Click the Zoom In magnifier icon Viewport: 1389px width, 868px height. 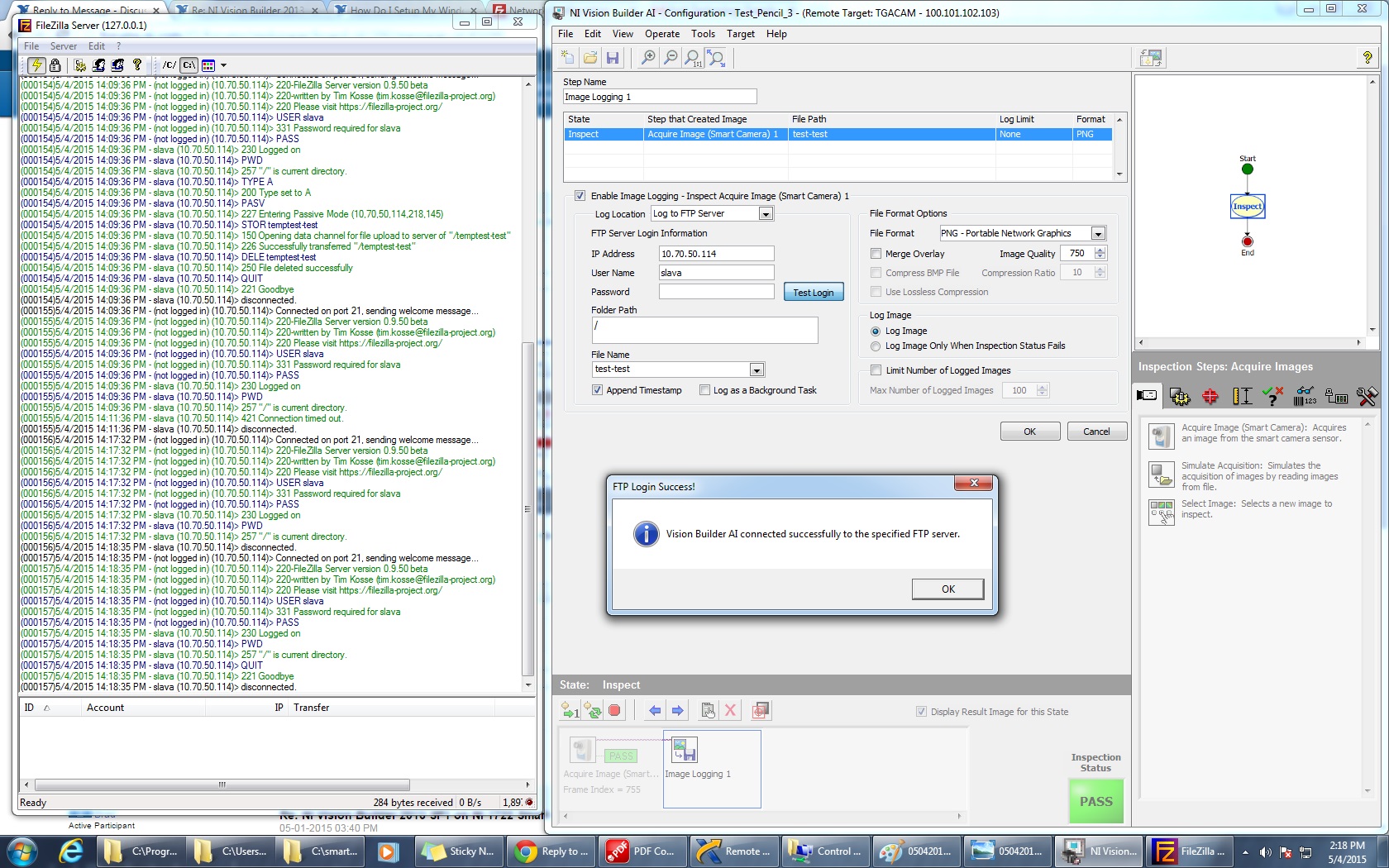coord(649,57)
